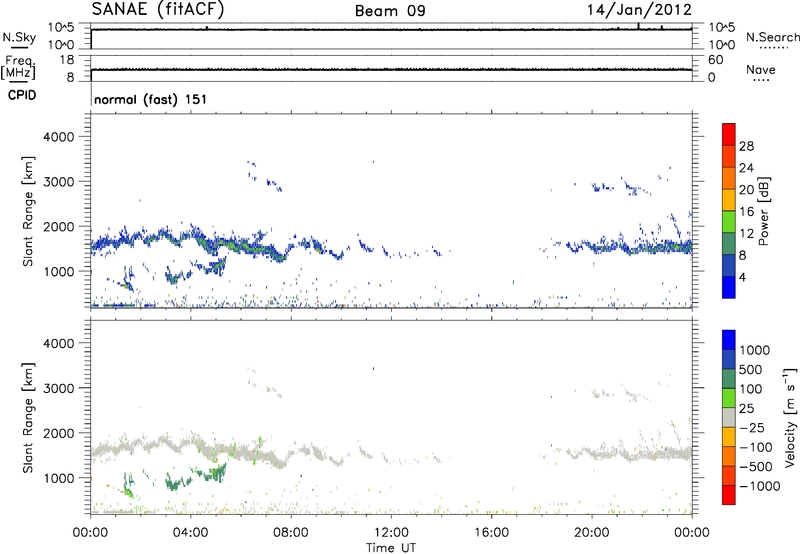The height and width of the screenshot is (554, 800).
Task: Click the 500 label on Velocity colorbar
Action: point(751,369)
